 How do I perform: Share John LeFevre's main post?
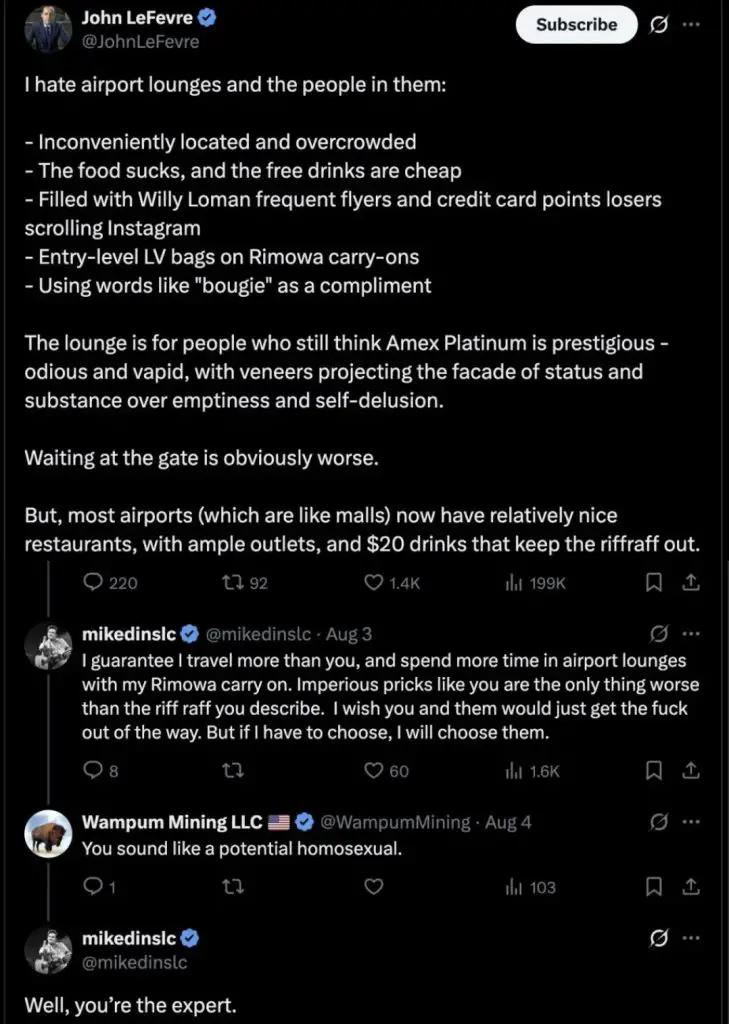pos(690,582)
